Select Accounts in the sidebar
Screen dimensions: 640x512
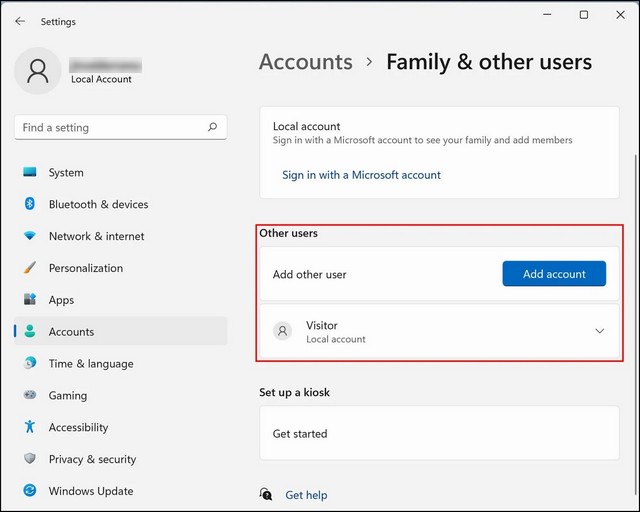point(120,332)
